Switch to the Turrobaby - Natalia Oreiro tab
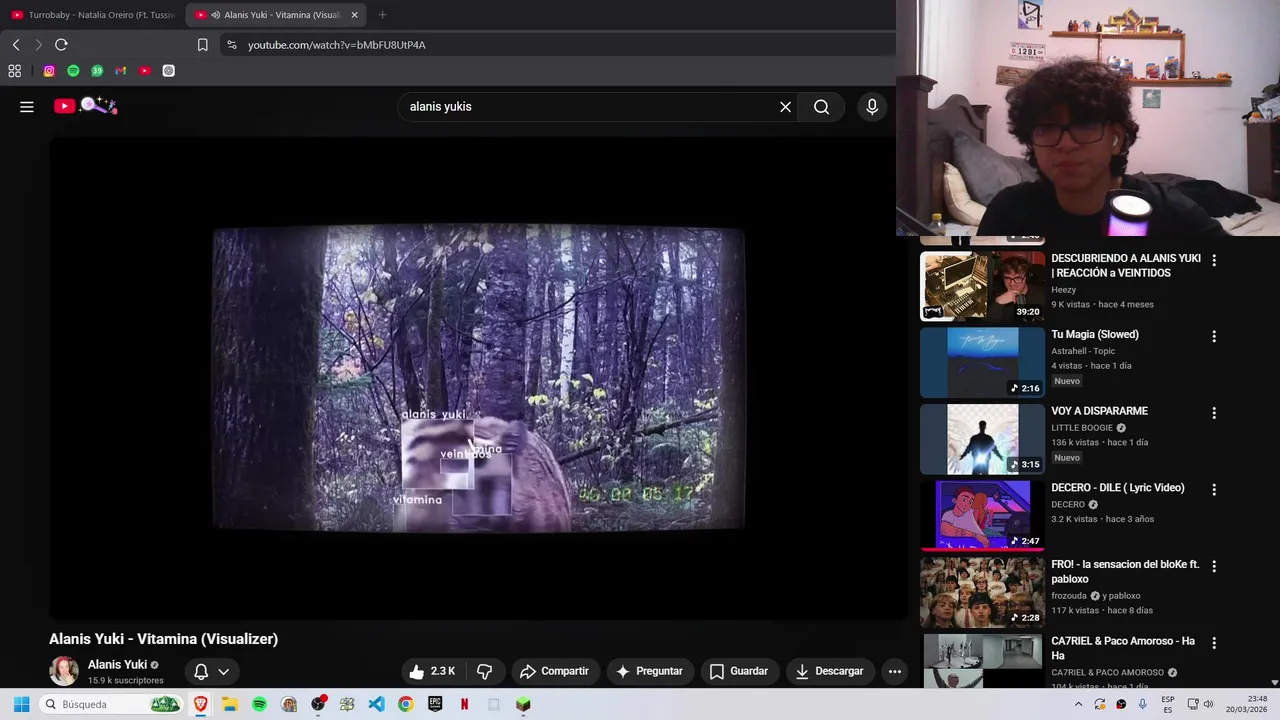The height and width of the screenshot is (720, 1280). click(92, 15)
